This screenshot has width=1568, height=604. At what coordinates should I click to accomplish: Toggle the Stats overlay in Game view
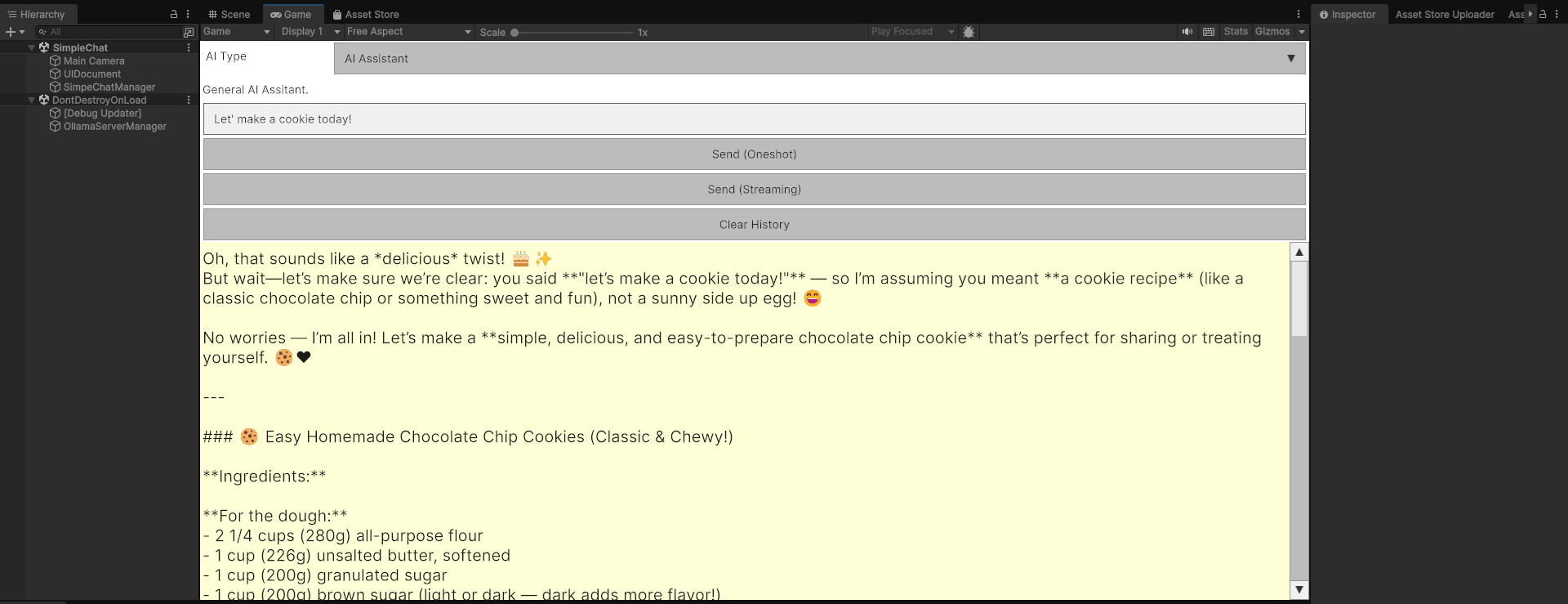pyautogui.click(x=1236, y=32)
